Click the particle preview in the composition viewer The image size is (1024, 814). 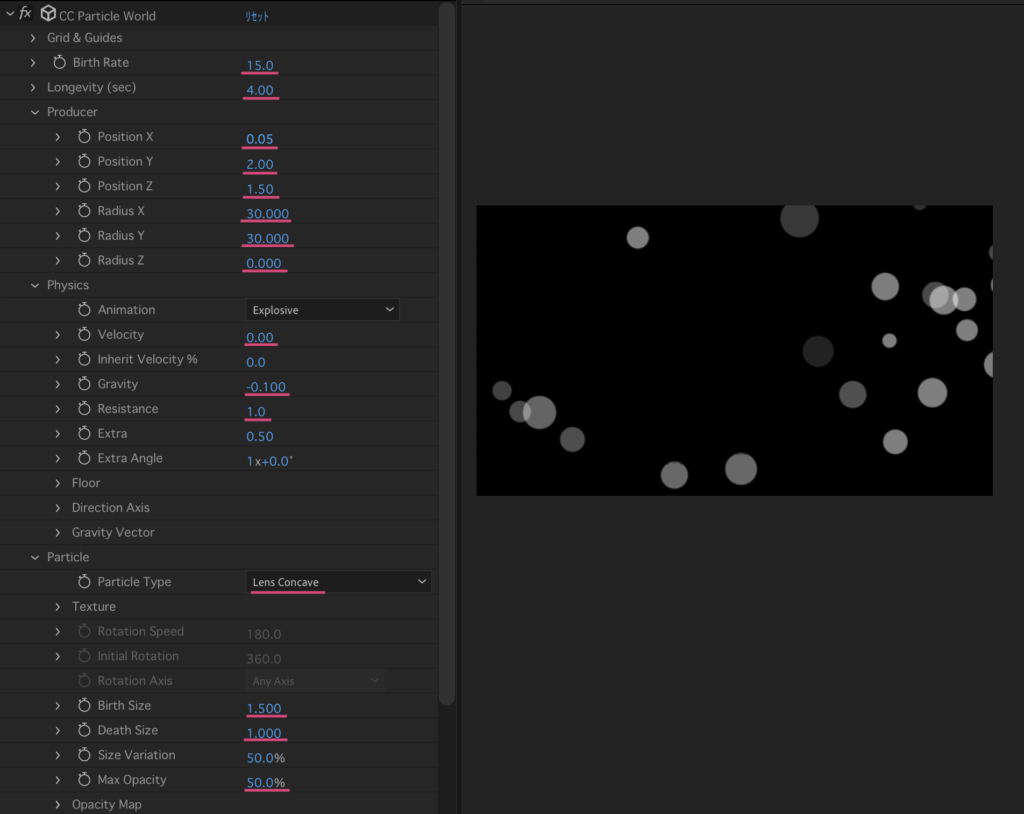(734, 350)
